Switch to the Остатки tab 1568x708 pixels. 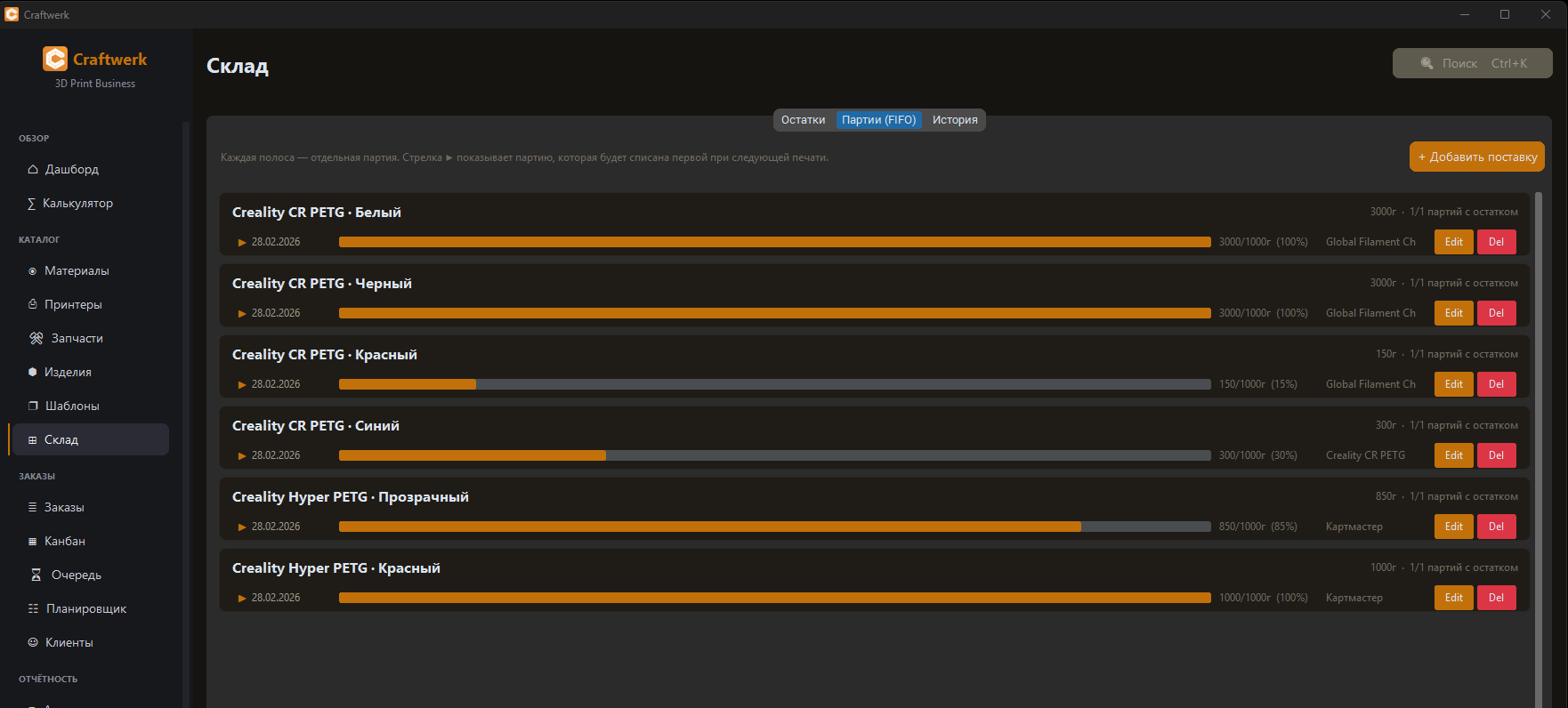803,120
